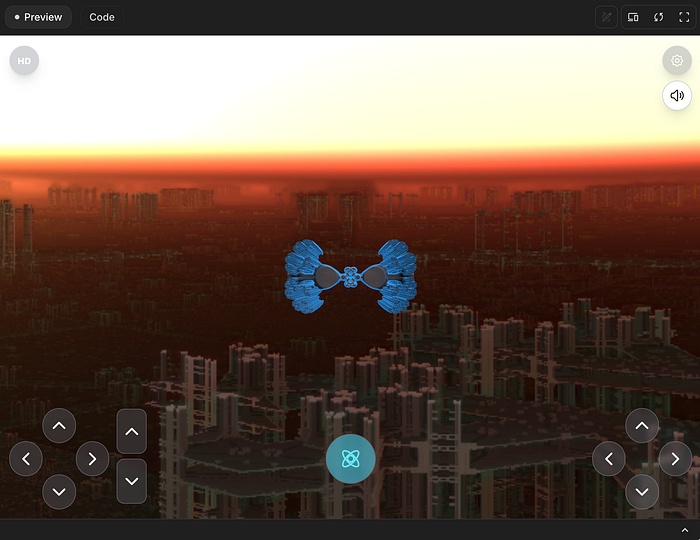
Task: Click the blue butterfly spaceship
Action: (350, 277)
